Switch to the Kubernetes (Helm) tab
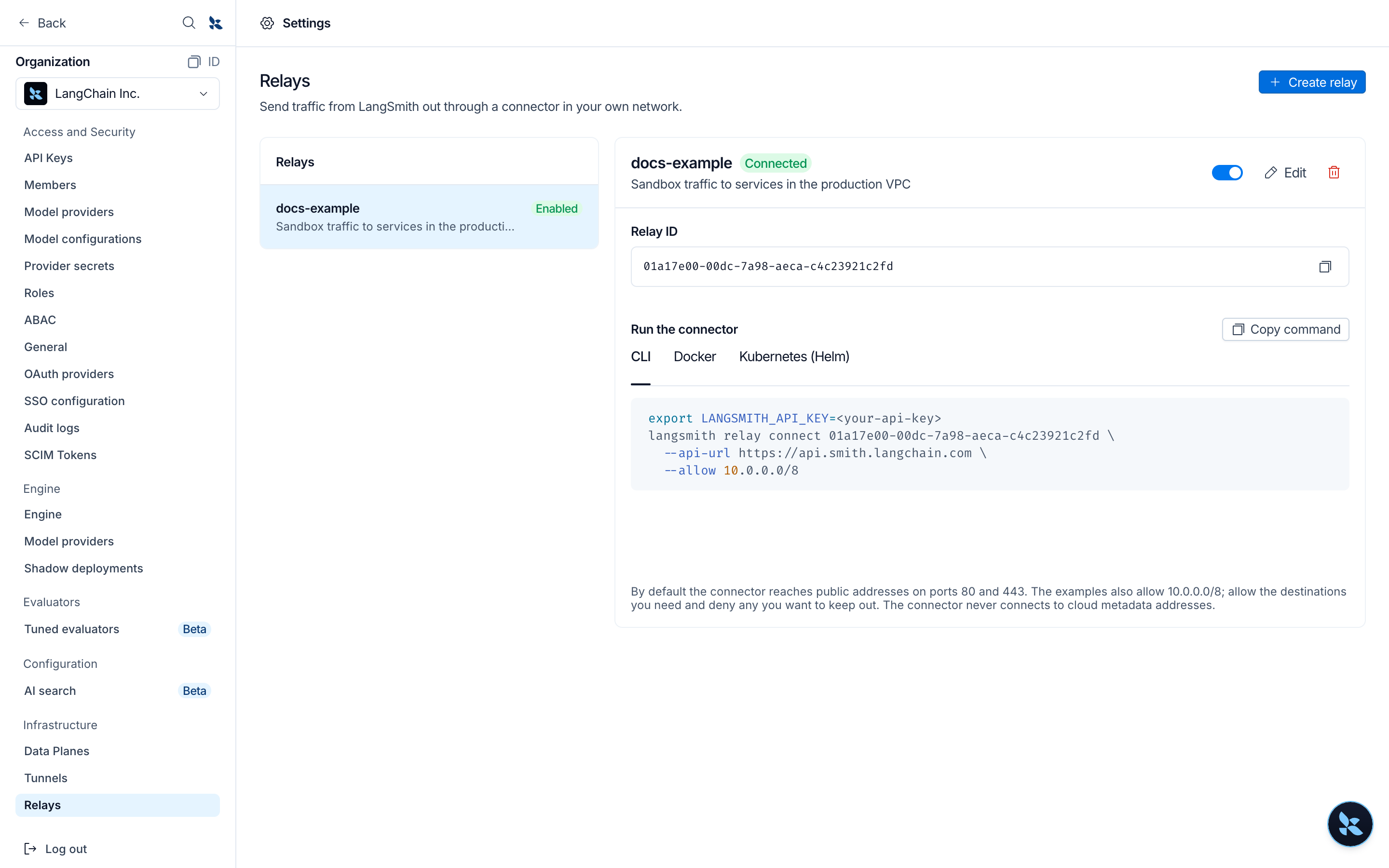The width and height of the screenshot is (1389, 868). point(794,356)
